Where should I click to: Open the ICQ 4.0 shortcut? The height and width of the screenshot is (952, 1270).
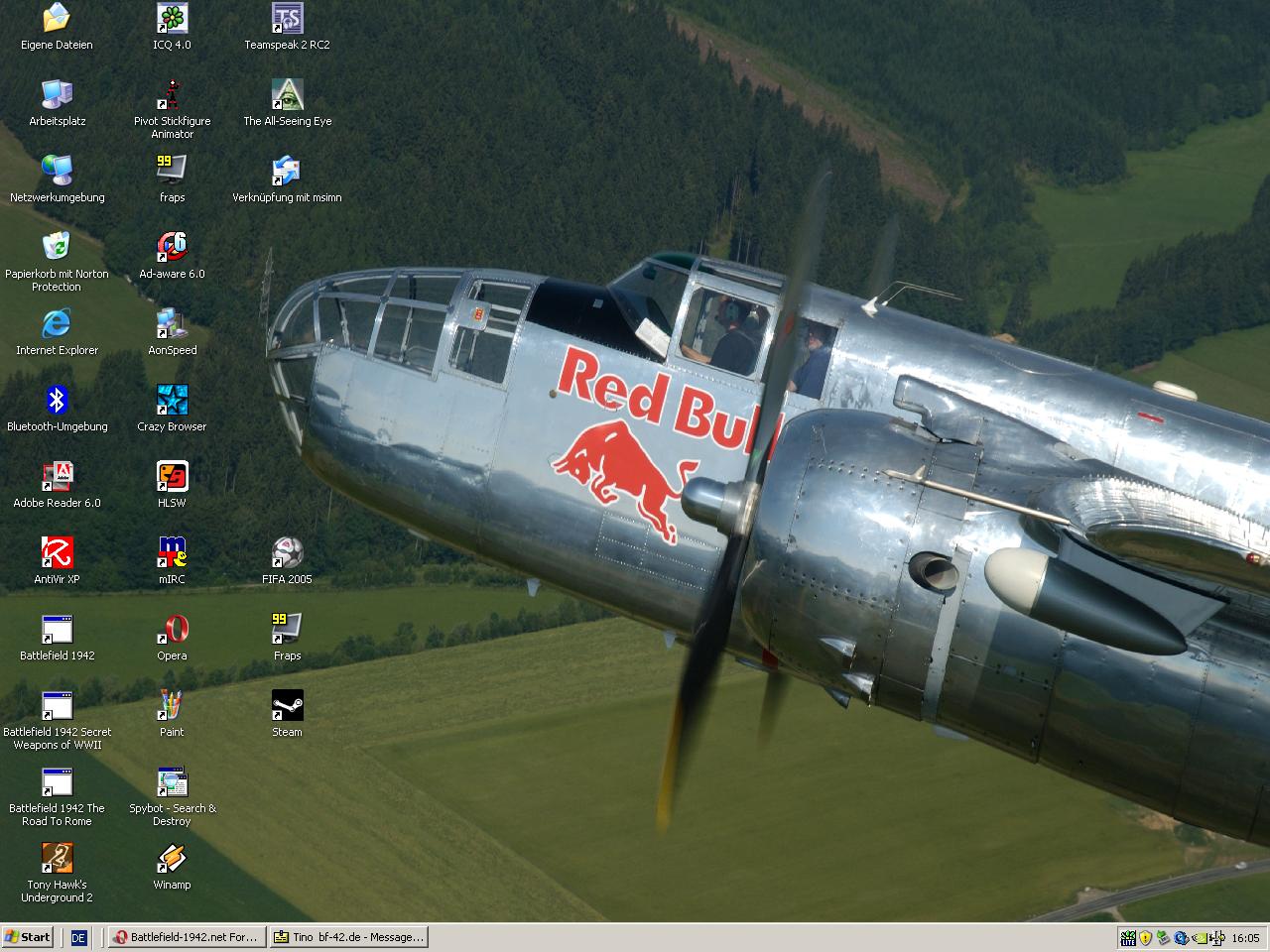click(x=172, y=27)
